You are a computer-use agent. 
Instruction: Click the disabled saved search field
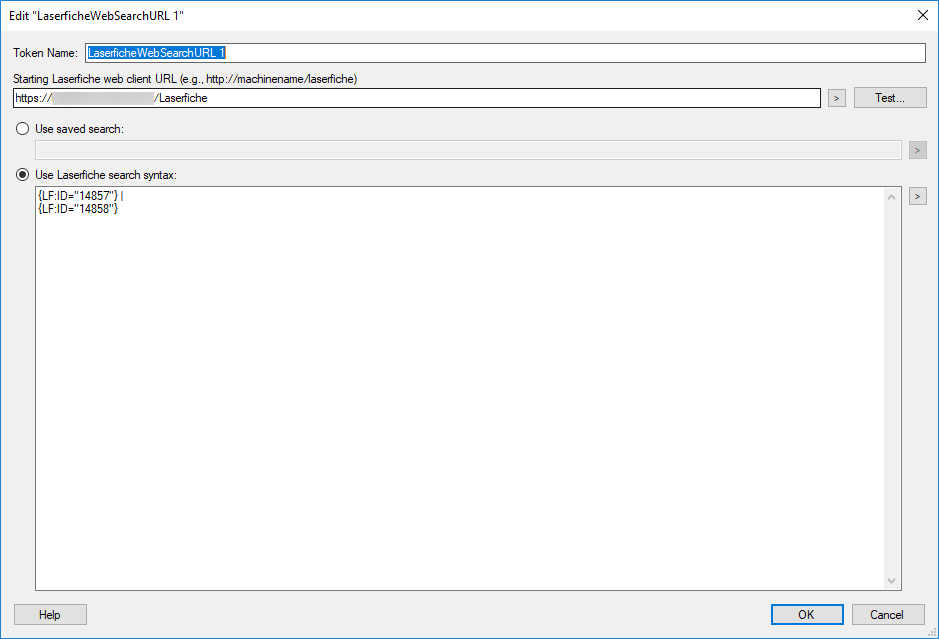[468, 150]
